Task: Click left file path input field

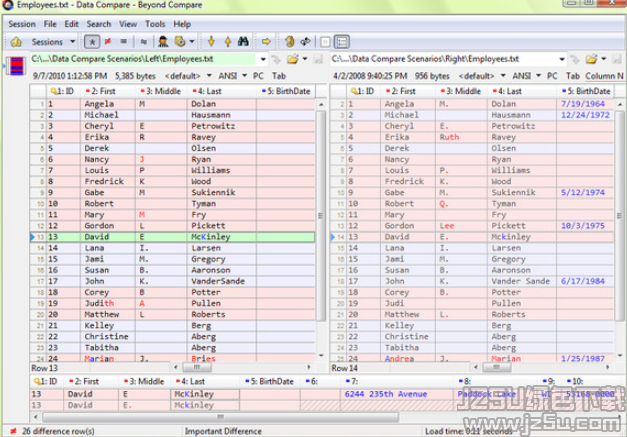Action: coord(143,59)
